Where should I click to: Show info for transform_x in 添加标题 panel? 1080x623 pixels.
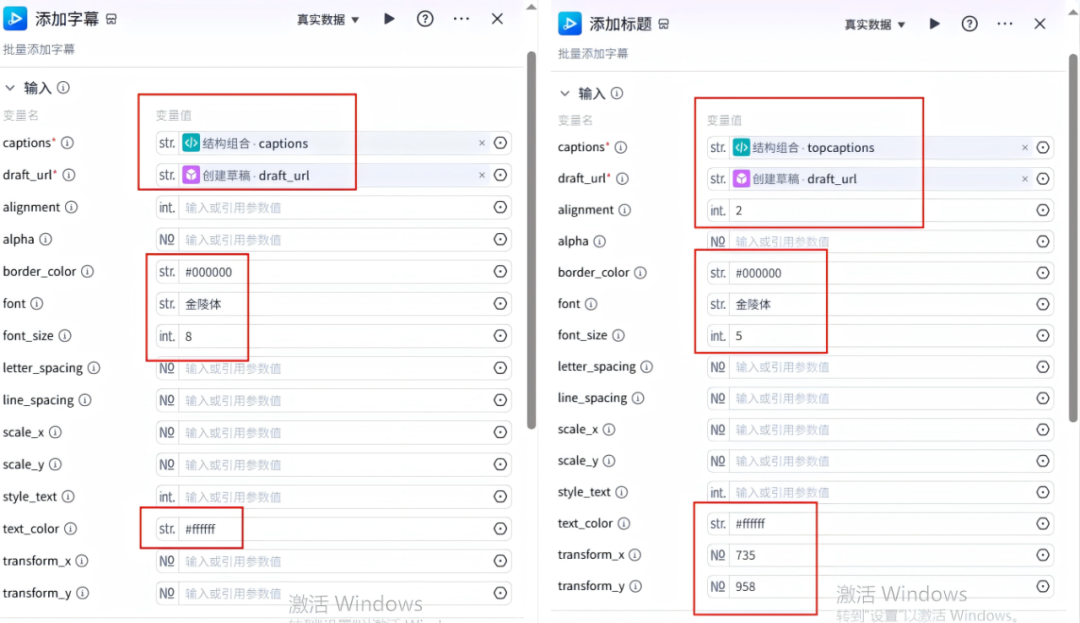pyautogui.click(x=635, y=554)
